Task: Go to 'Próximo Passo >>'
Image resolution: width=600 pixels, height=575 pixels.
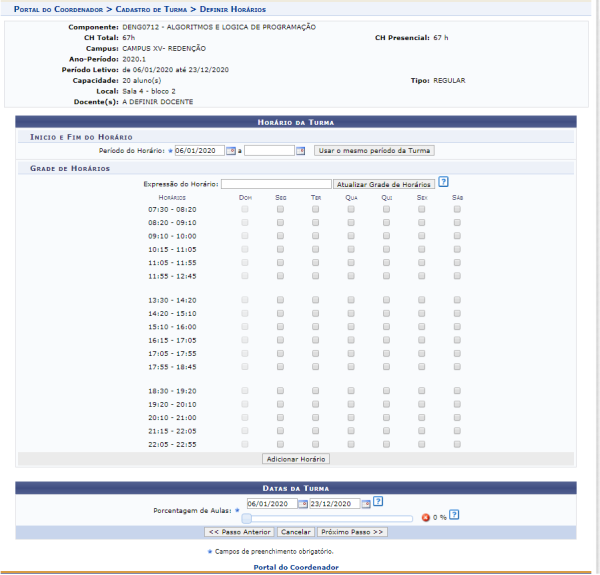Action: coord(352,532)
